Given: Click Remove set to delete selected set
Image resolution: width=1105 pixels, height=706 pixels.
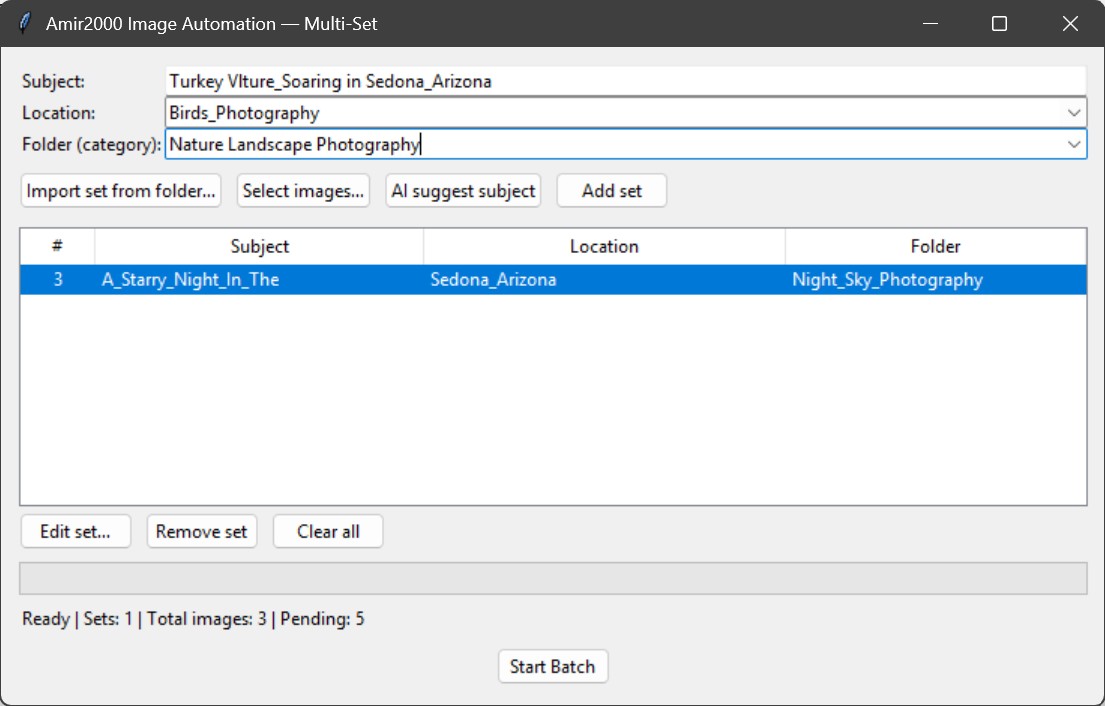Looking at the screenshot, I should (202, 531).
